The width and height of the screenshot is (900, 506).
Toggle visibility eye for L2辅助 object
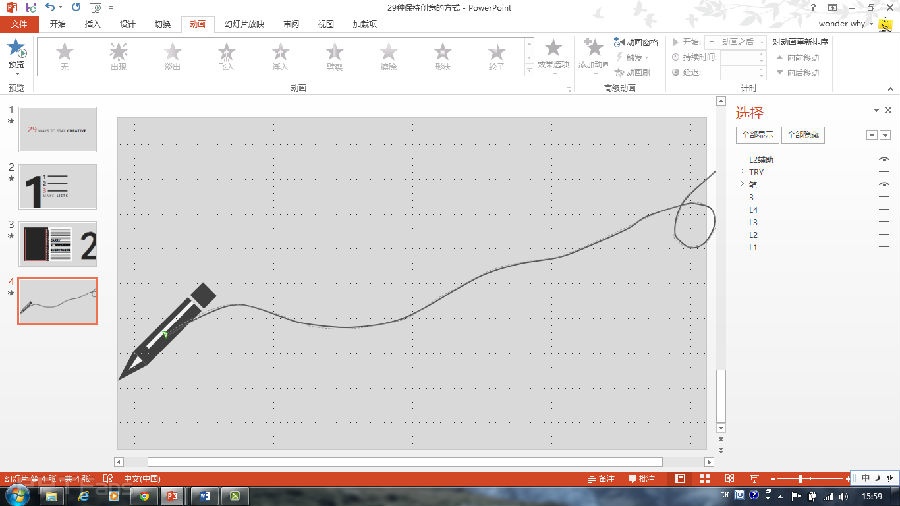(x=884, y=159)
